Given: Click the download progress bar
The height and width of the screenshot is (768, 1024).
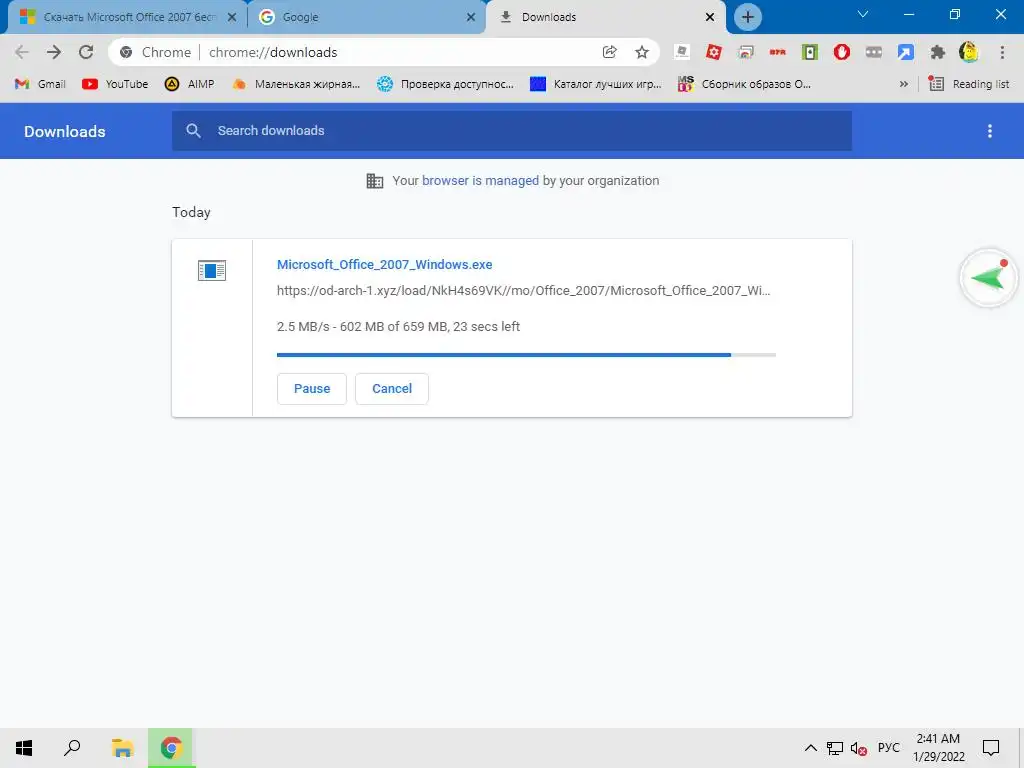Looking at the screenshot, I should click(x=526, y=355).
